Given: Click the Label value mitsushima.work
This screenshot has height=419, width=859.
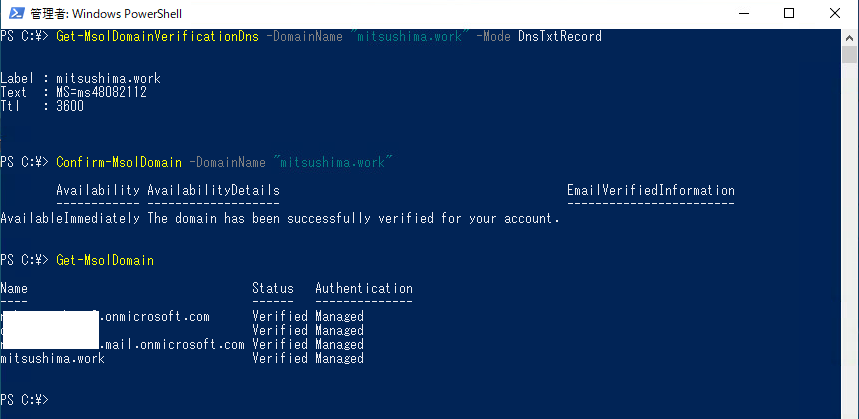Looking at the screenshot, I should (x=108, y=78).
